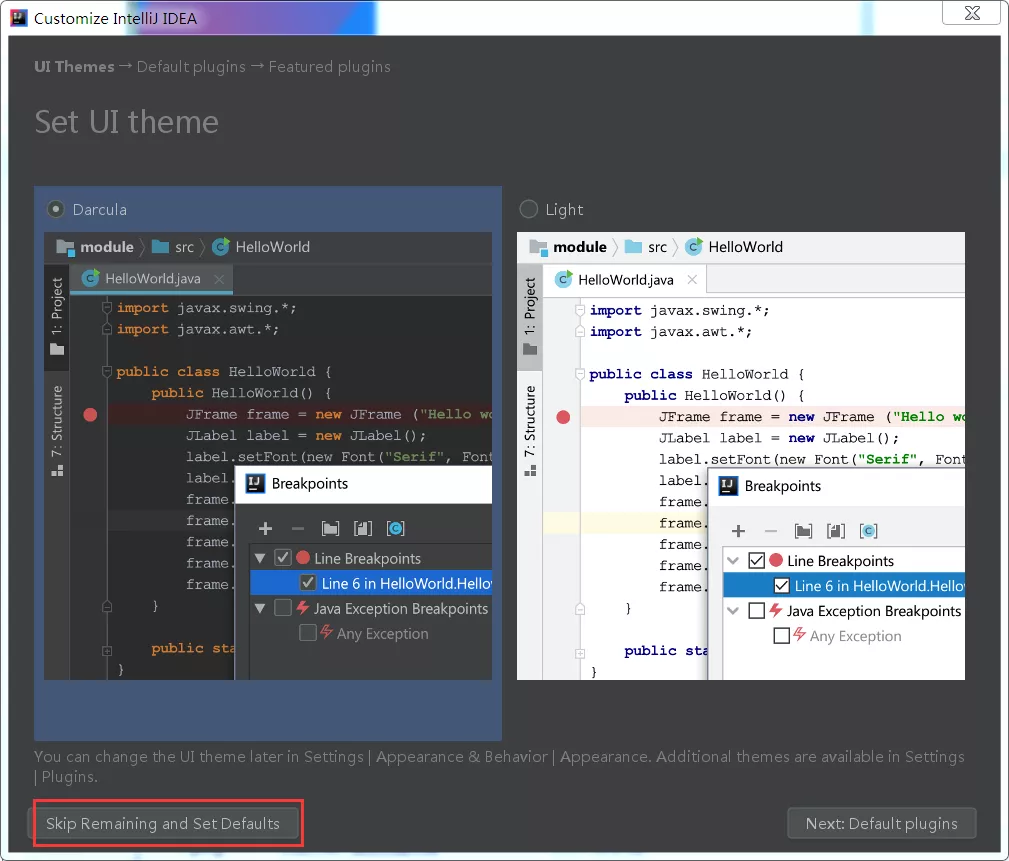Click group by class icon in Darcula preview
Screen dimensions: 1009x861
[395, 529]
